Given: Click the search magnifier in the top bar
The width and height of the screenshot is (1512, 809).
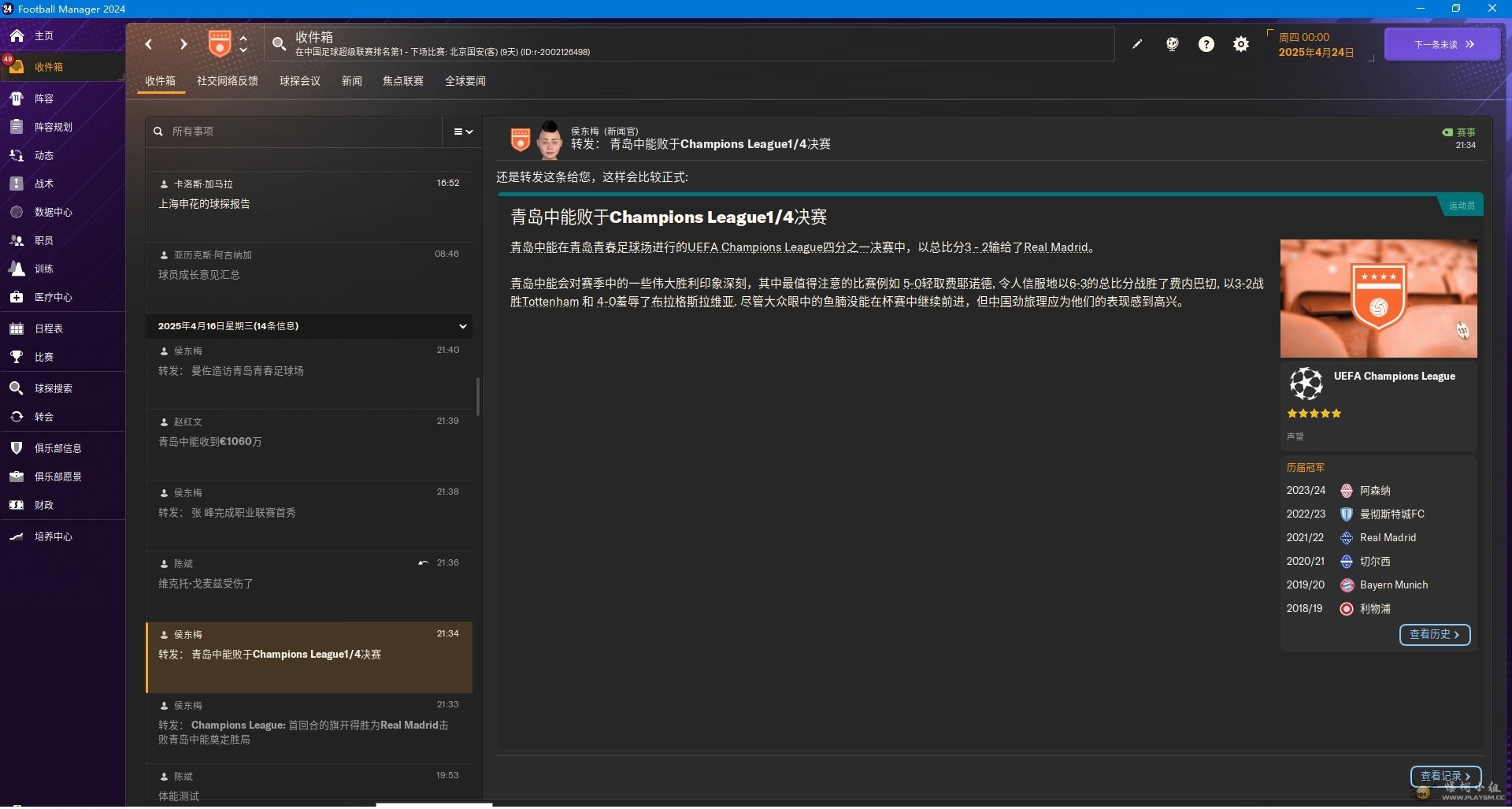Looking at the screenshot, I should click(x=279, y=44).
